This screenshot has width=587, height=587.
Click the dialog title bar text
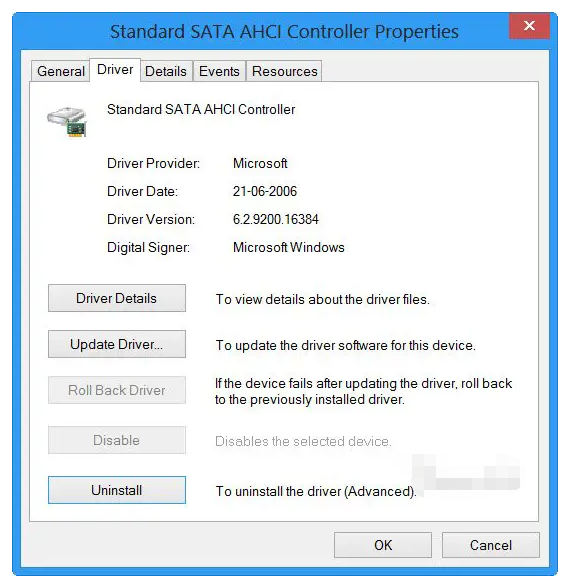tap(284, 31)
